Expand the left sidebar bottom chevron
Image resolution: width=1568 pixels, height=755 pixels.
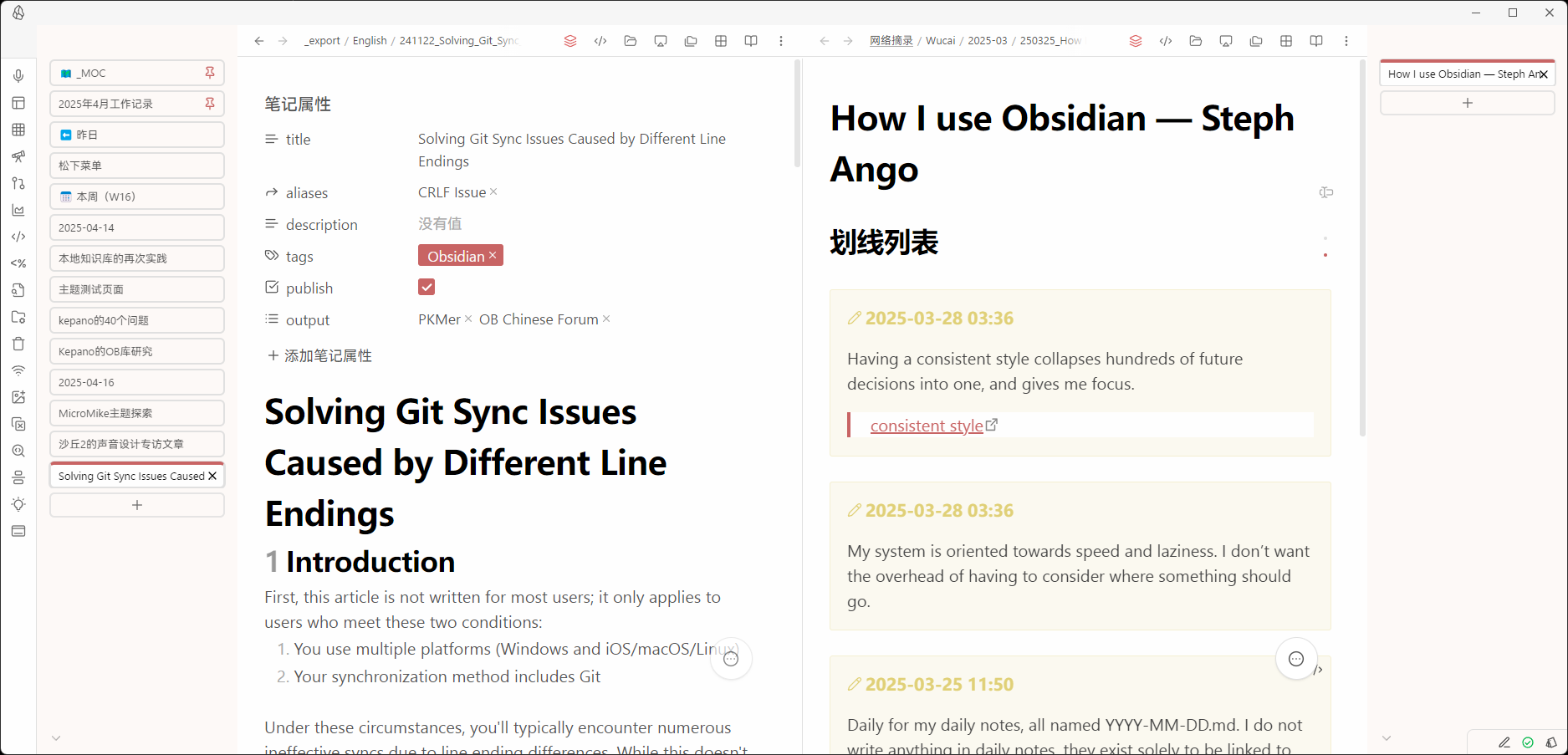[56, 738]
